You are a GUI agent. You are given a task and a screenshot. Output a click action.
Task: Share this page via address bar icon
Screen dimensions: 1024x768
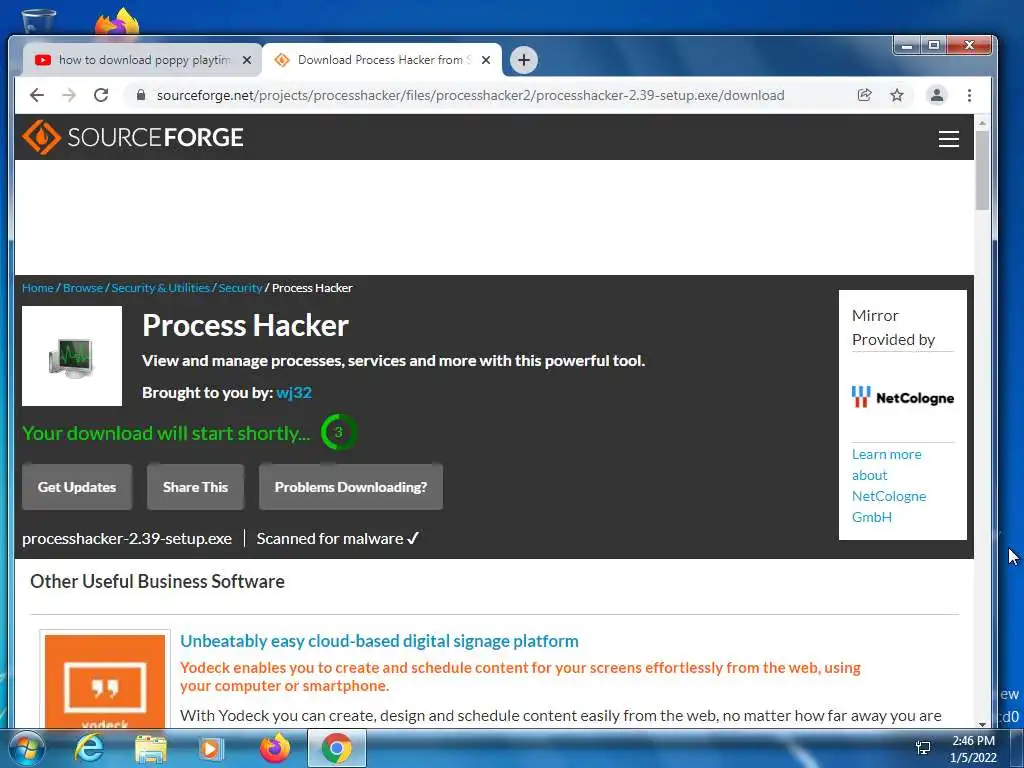(865, 95)
